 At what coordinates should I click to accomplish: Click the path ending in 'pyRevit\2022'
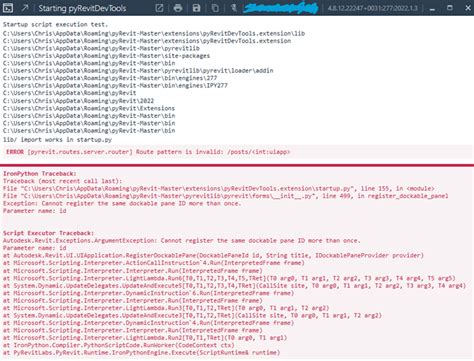pos(78,101)
